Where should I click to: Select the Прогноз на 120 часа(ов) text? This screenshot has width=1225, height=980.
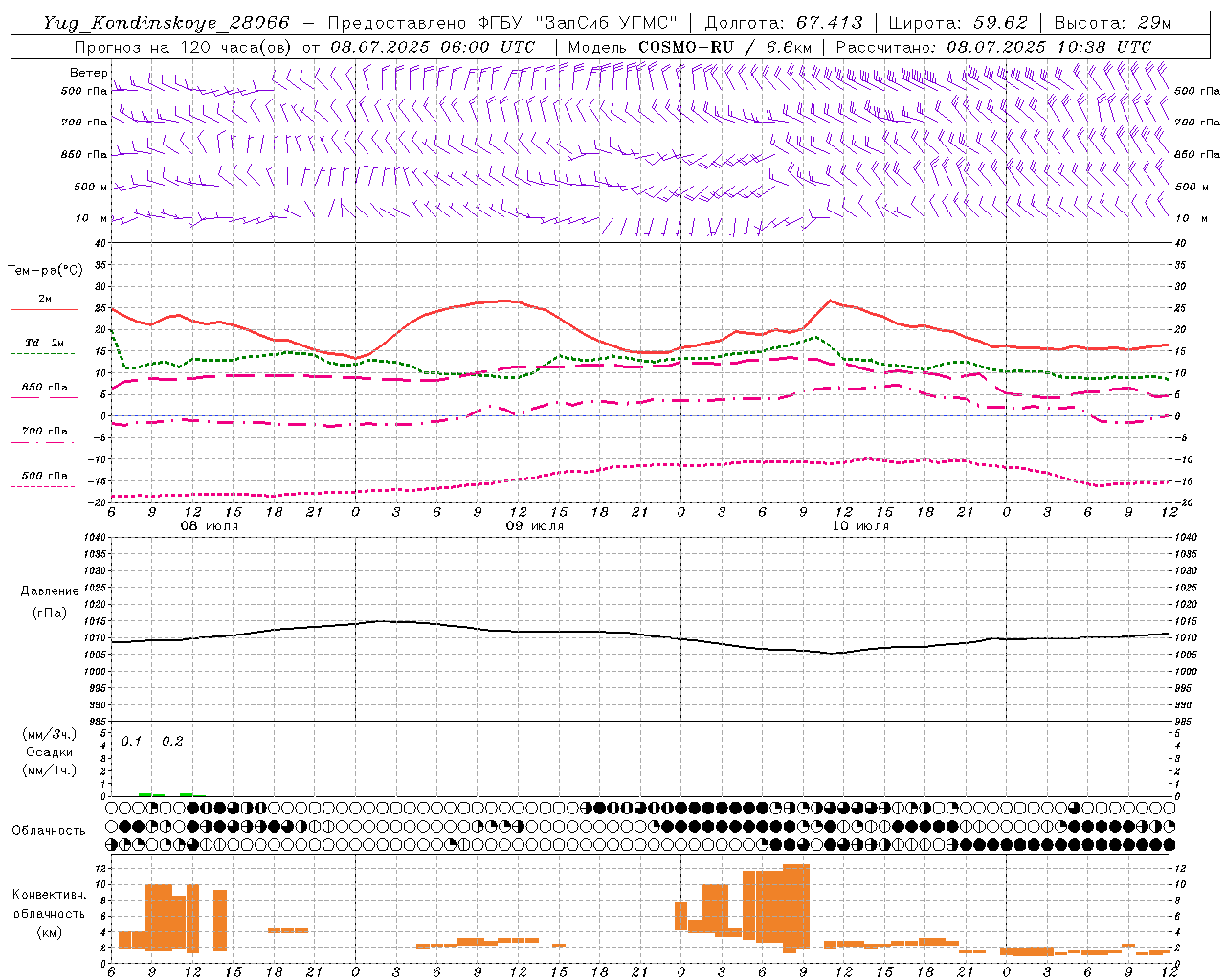coord(183,47)
